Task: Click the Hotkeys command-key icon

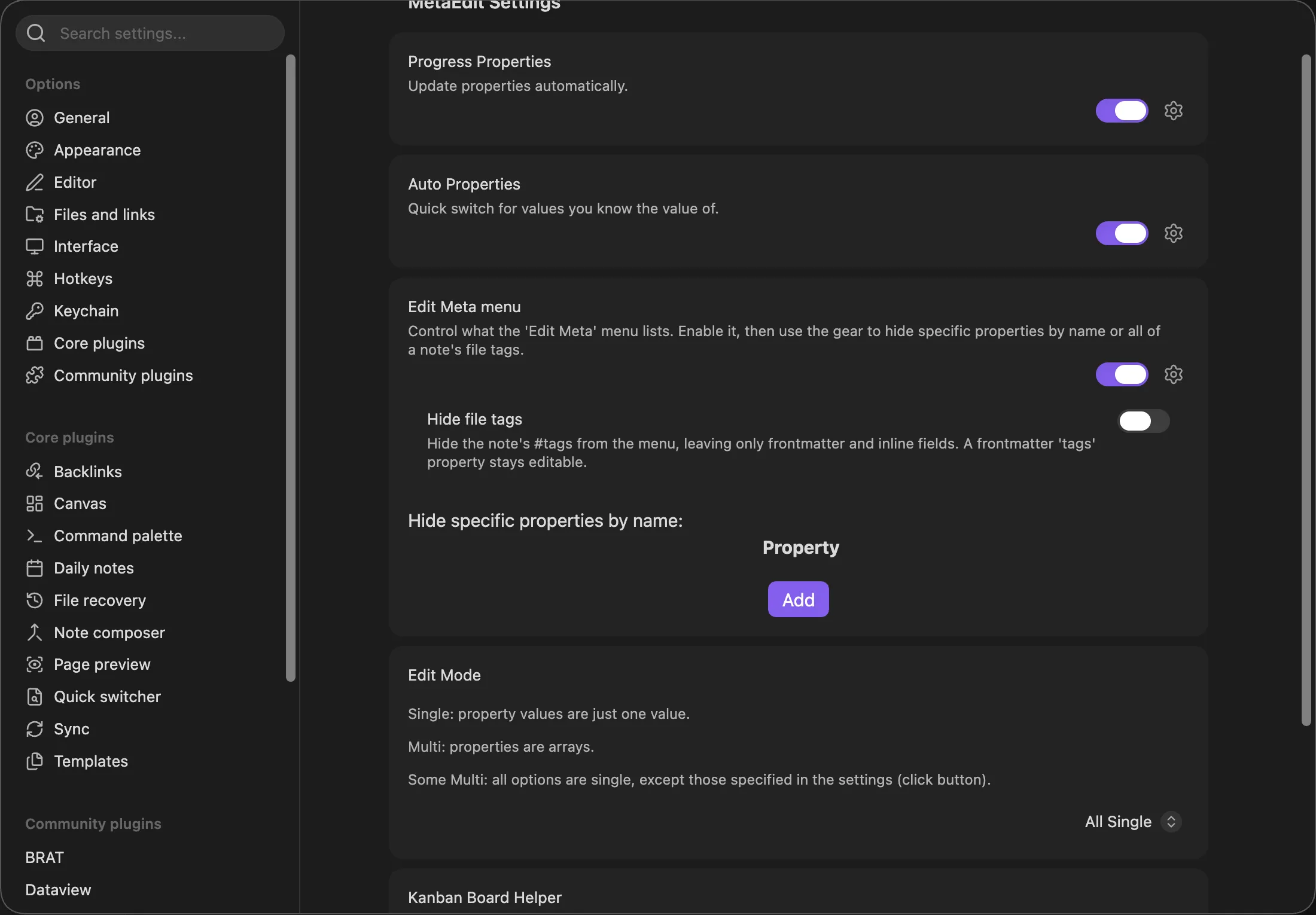Action: click(x=35, y=279)
